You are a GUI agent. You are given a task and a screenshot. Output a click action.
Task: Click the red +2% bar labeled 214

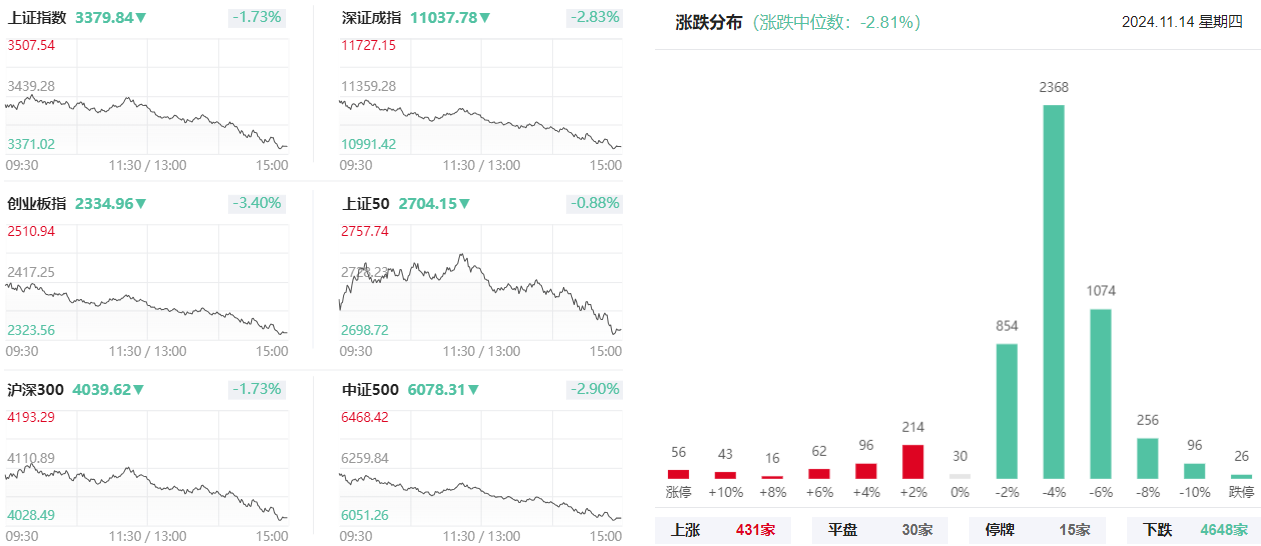(x=913, y=462)
